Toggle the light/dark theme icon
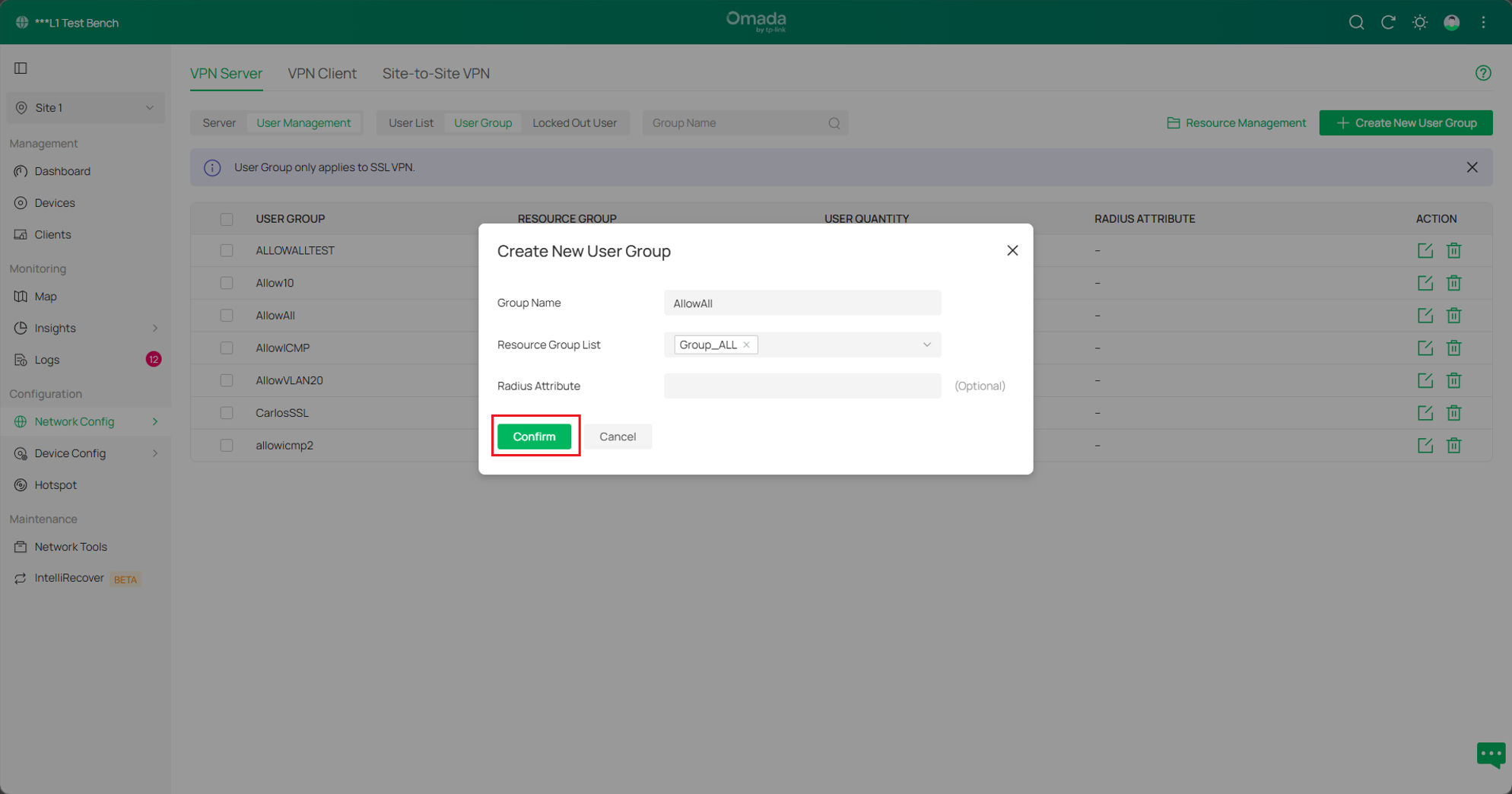 point(1420,23)
